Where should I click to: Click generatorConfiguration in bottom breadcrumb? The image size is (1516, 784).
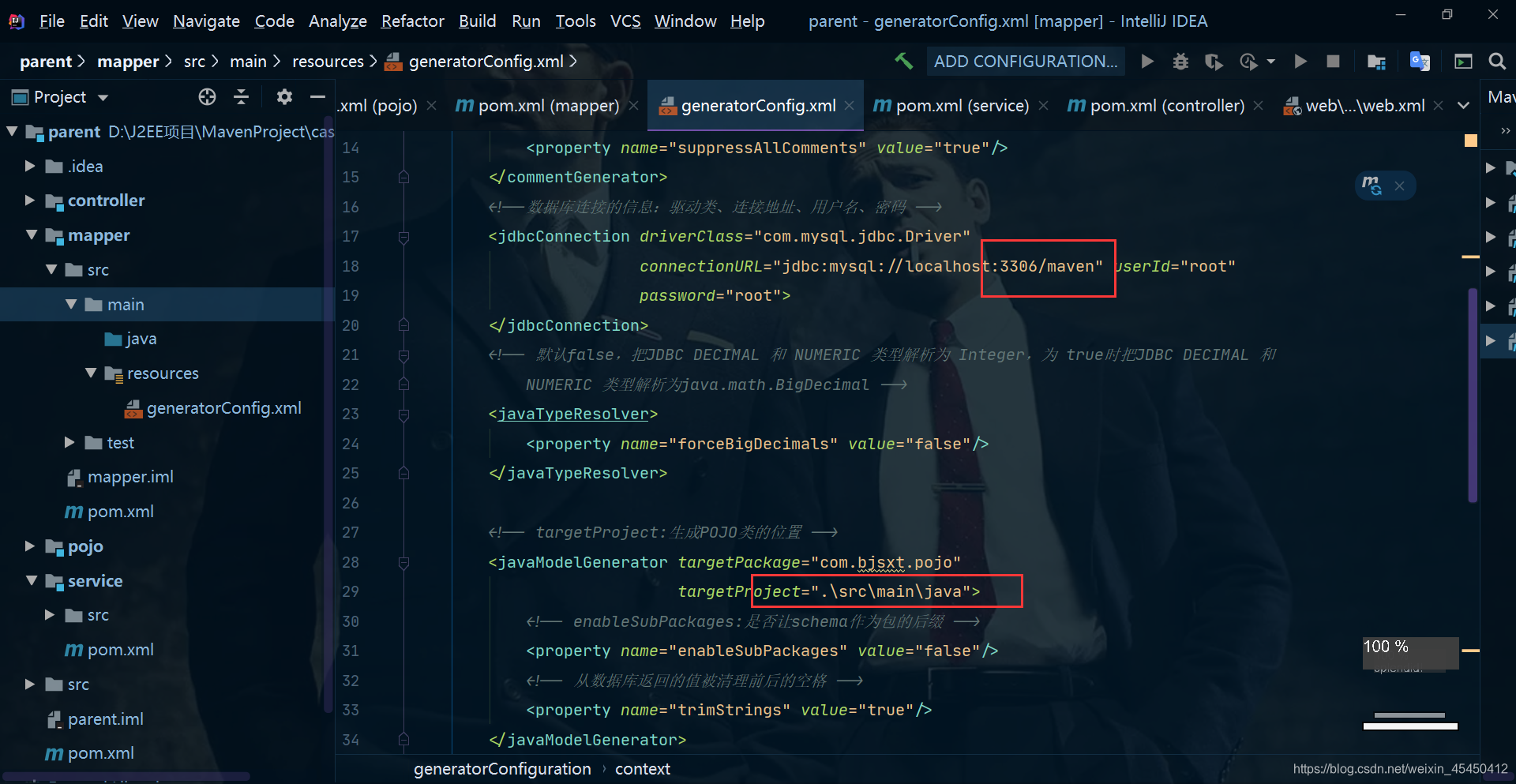coord(502,769)
